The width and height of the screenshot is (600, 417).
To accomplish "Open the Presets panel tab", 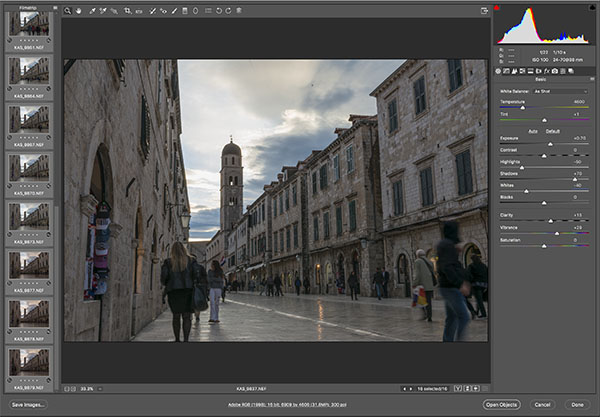I will [563, 71].
